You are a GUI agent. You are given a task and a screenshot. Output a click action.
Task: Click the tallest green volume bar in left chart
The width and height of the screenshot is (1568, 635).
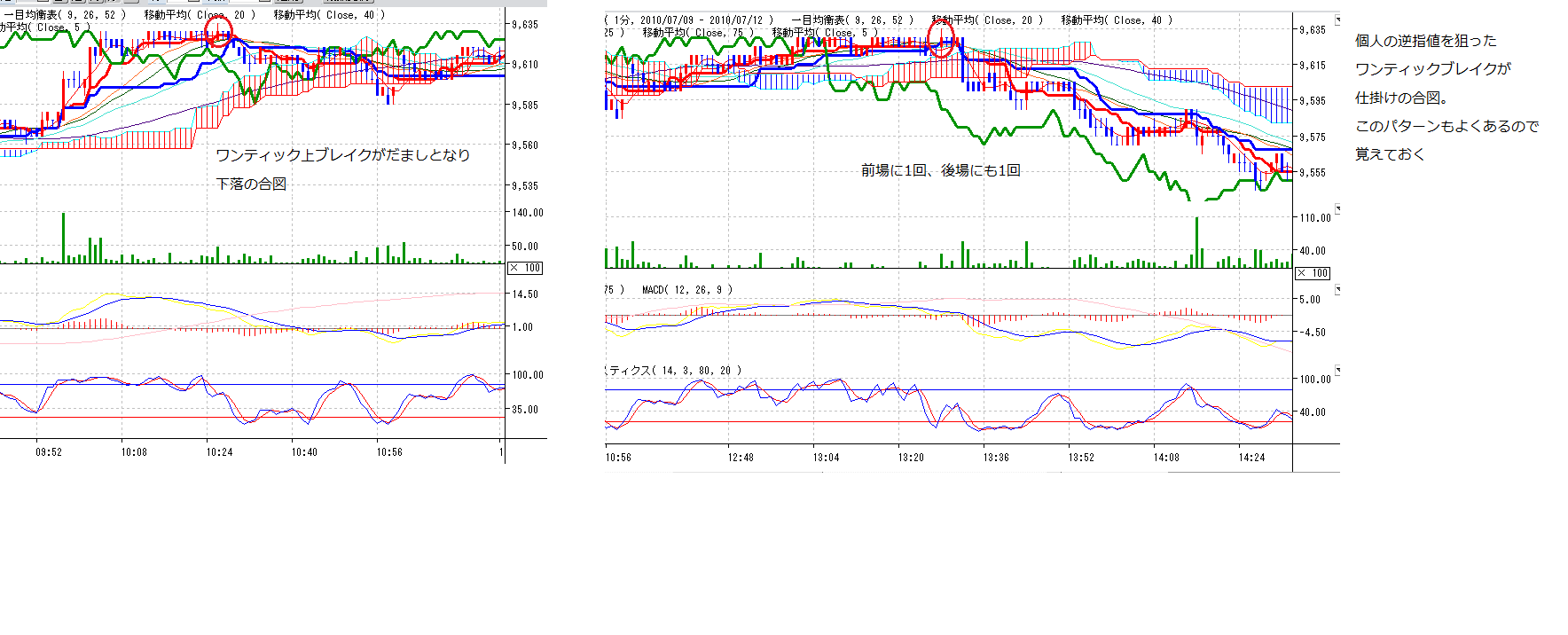(x=63, y=238)
